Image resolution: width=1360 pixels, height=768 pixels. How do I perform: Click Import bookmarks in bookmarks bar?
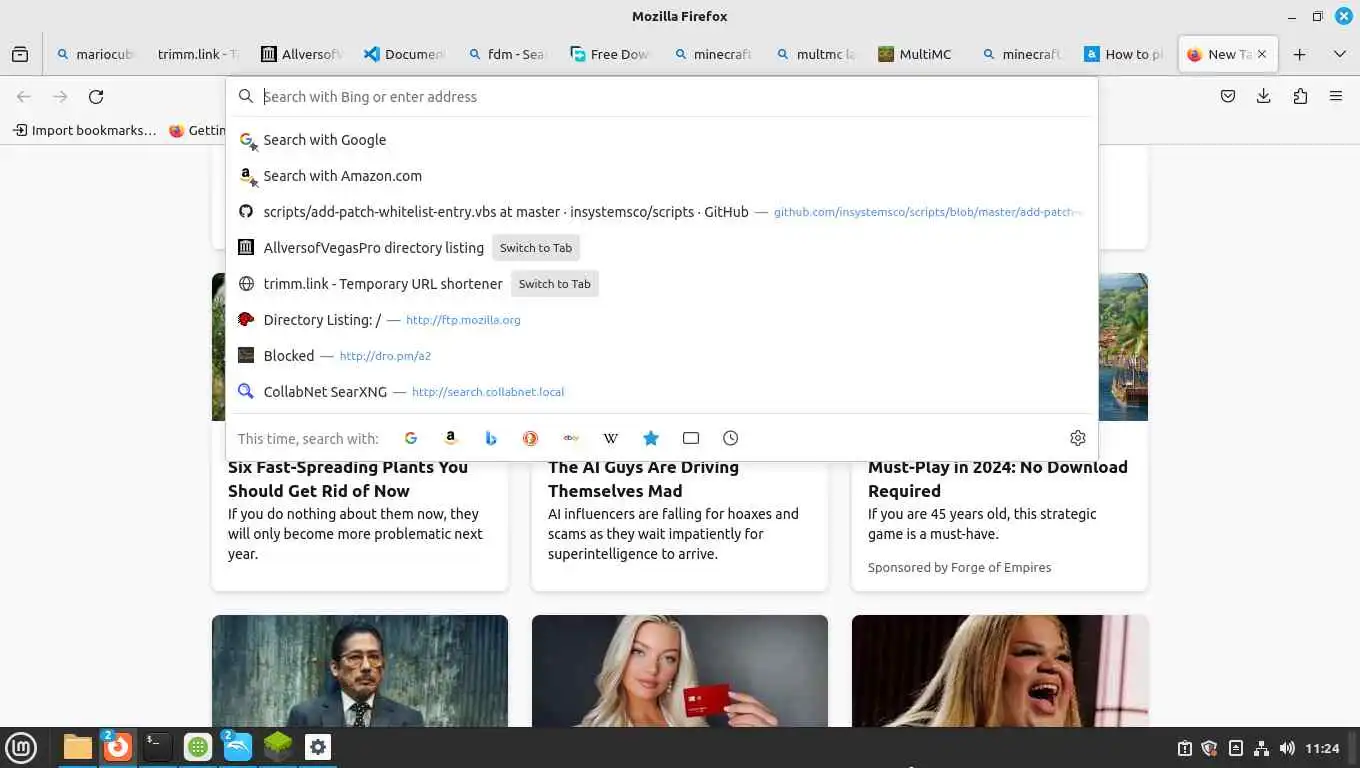pos(85,130)
